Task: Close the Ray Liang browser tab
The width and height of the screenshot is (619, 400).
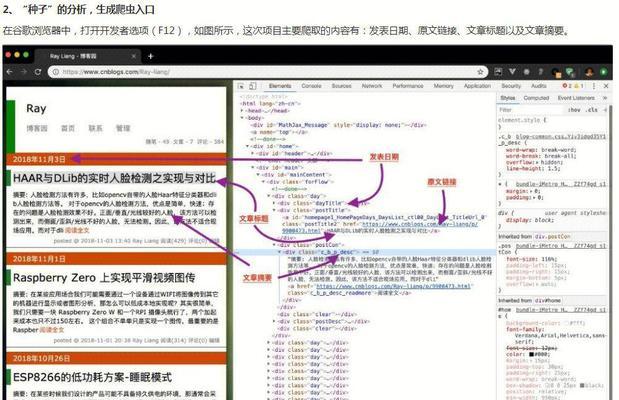Action: tap(134, 56)
